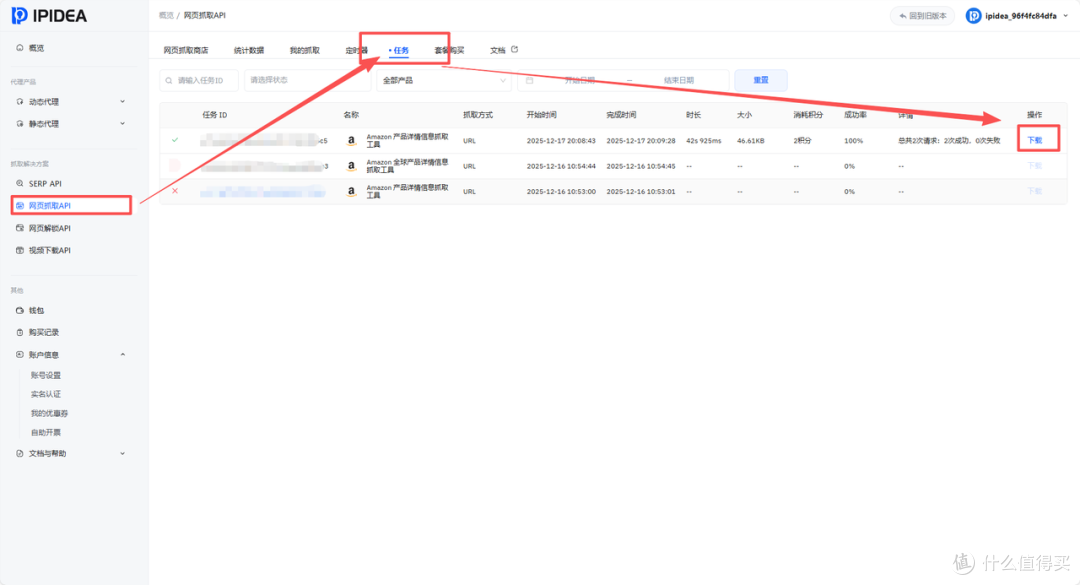Click 下载 in the 10:54:44 task row
Image resolution: width=1080 pixels, height=585 pixels.
(1035, 166)
